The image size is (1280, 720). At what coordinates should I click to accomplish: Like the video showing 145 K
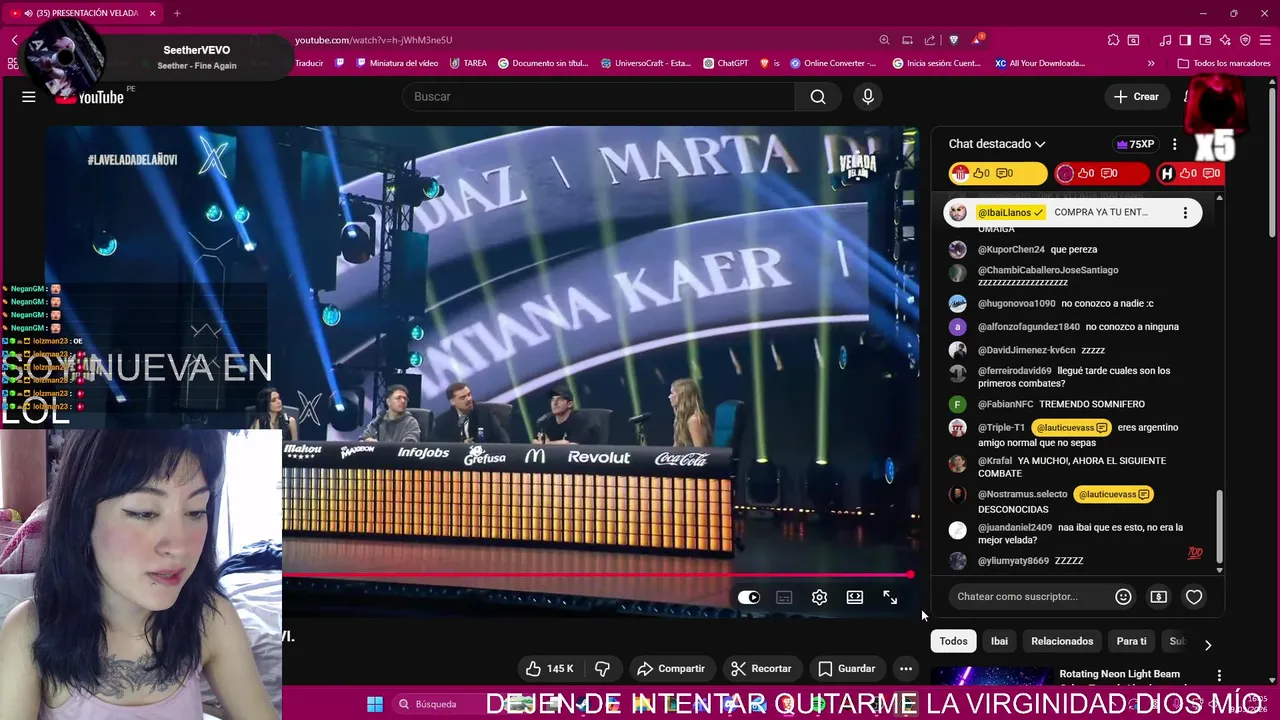pyautogui.click(x=549, y=669)
